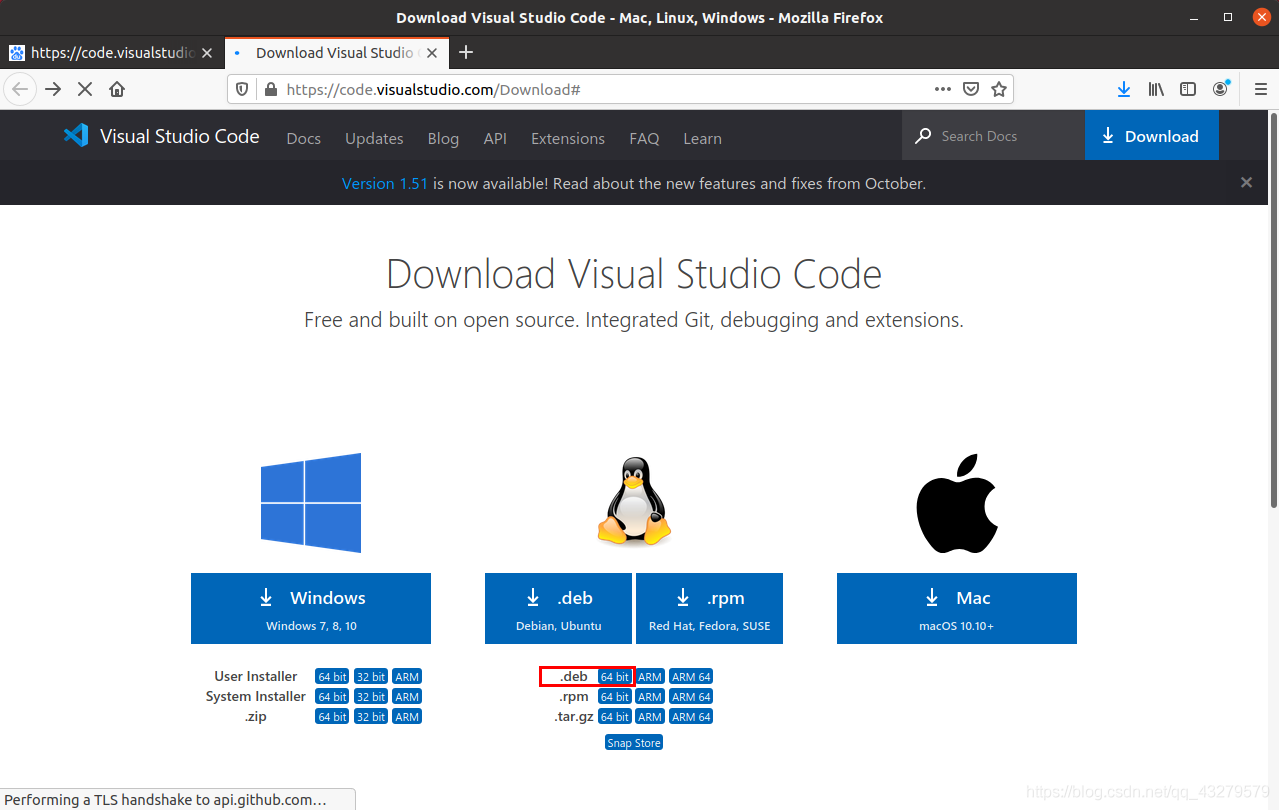Click the Windows logo image

click(311, 503)
